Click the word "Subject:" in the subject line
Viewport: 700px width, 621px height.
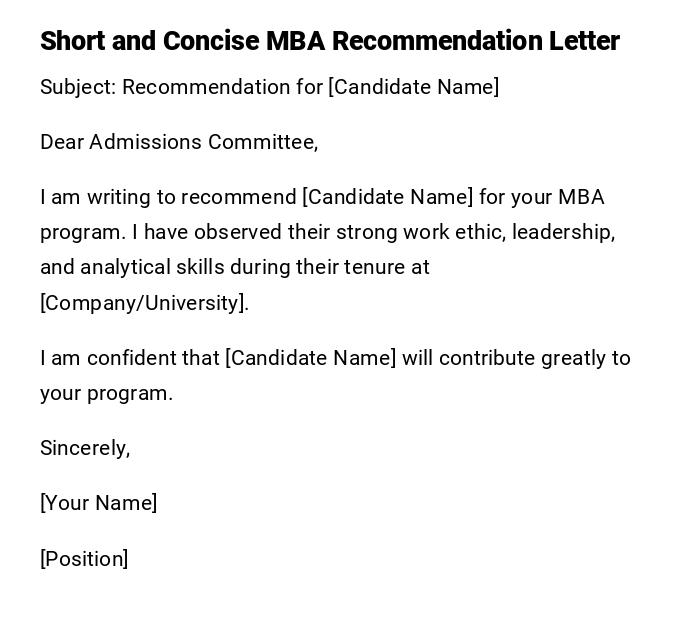(78, 87)
